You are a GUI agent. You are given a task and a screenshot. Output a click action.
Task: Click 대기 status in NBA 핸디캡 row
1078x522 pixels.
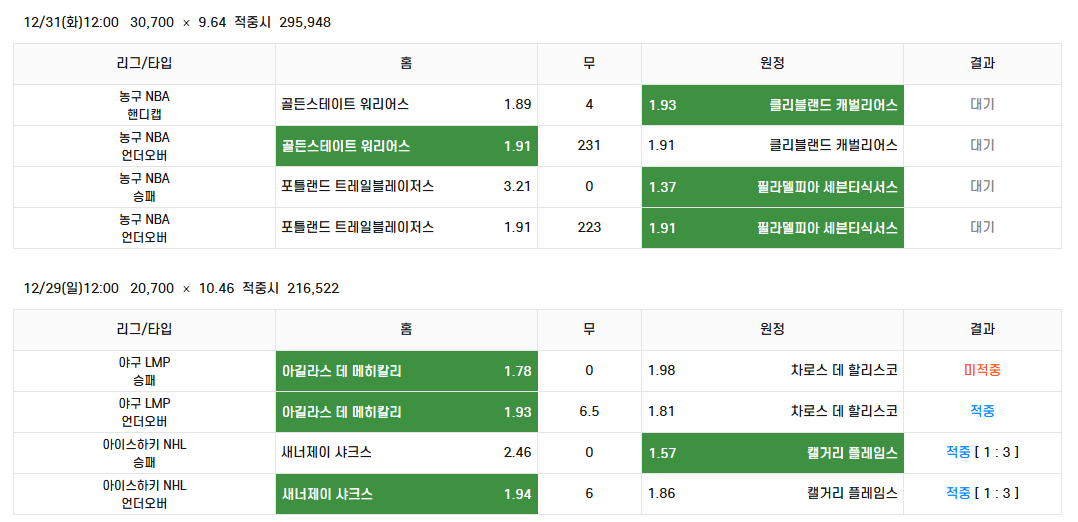click(982, 105)
